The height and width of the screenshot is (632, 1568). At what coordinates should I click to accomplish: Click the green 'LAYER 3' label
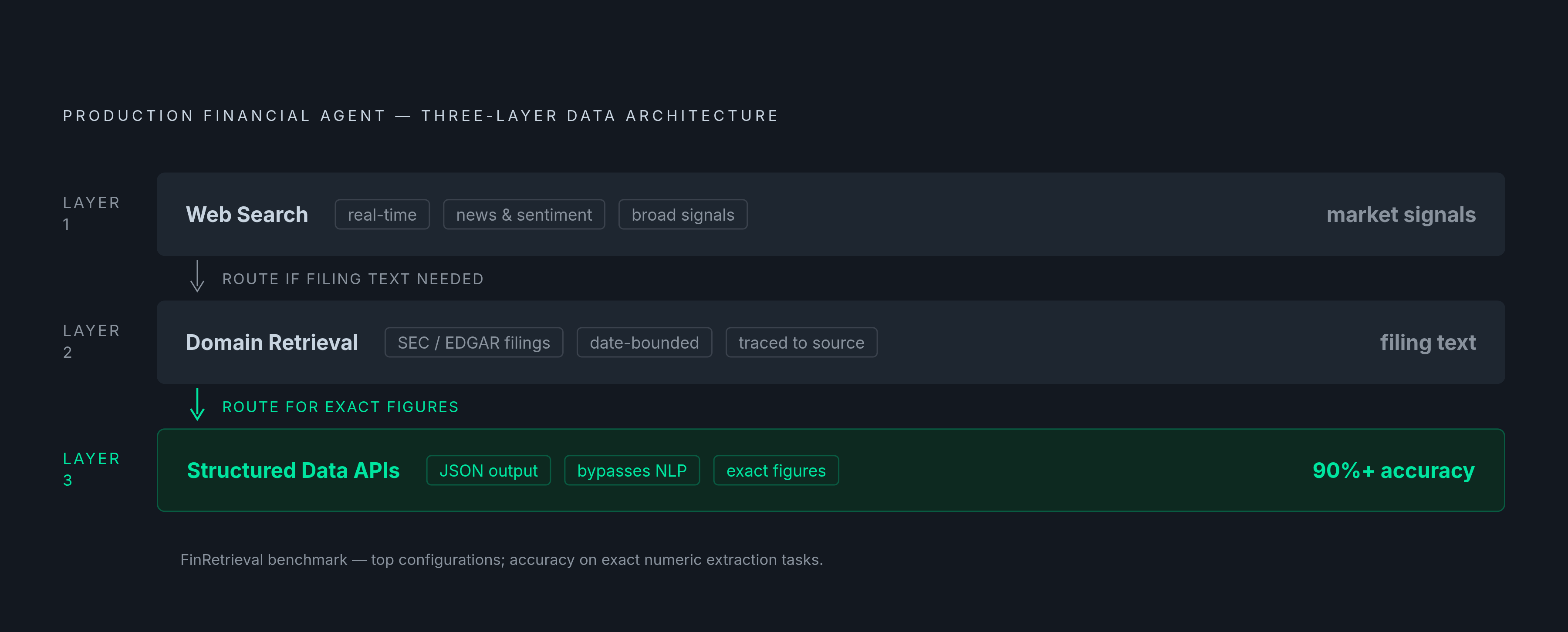point(91,469)
